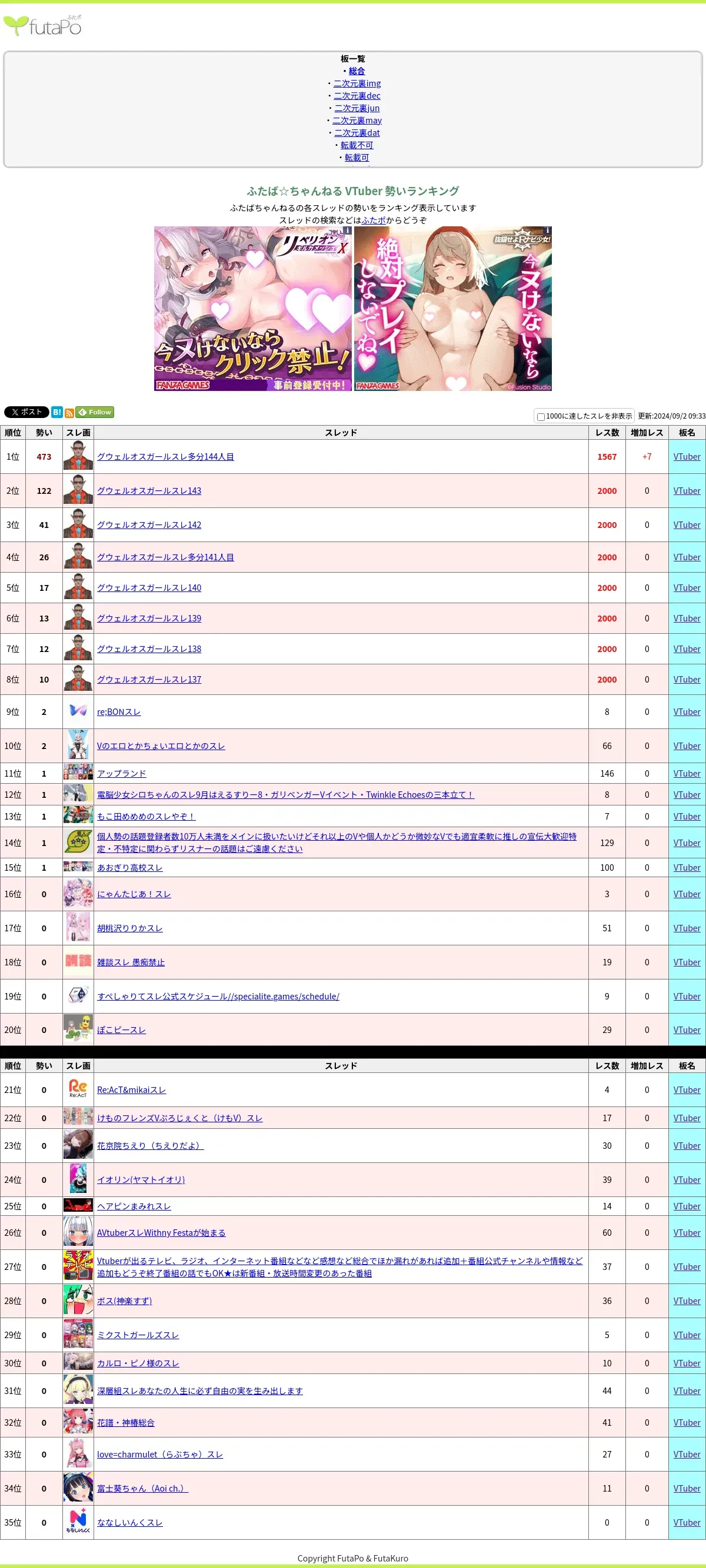
Task: Open the けものフレンズVぷろじぇくと thread
Action: pyautogui.click(x=179, y=1118)
